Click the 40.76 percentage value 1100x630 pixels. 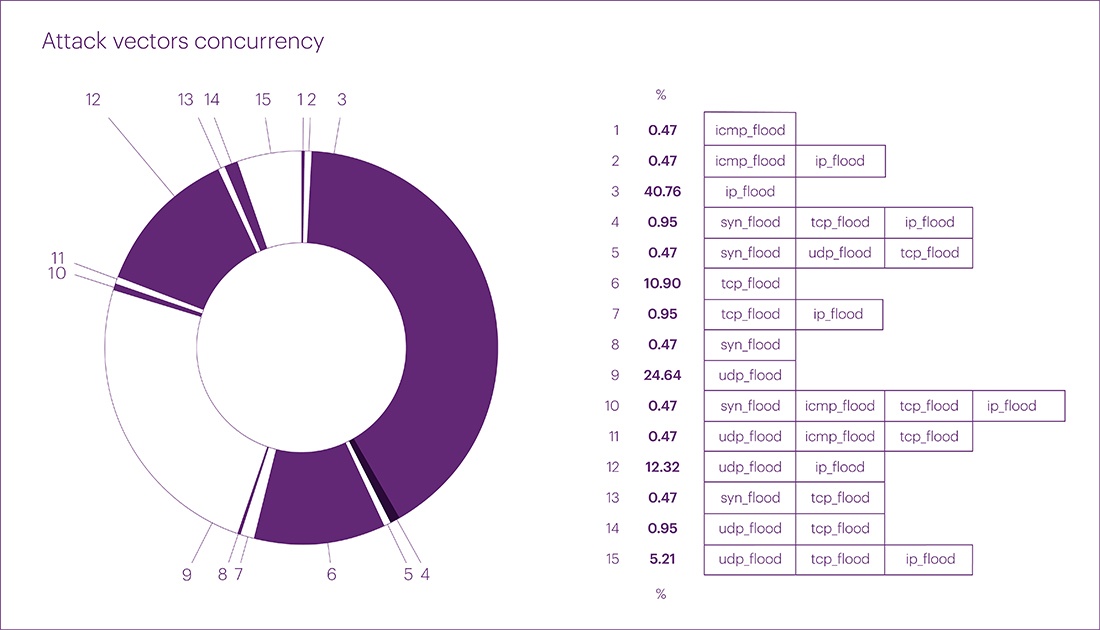662,192
